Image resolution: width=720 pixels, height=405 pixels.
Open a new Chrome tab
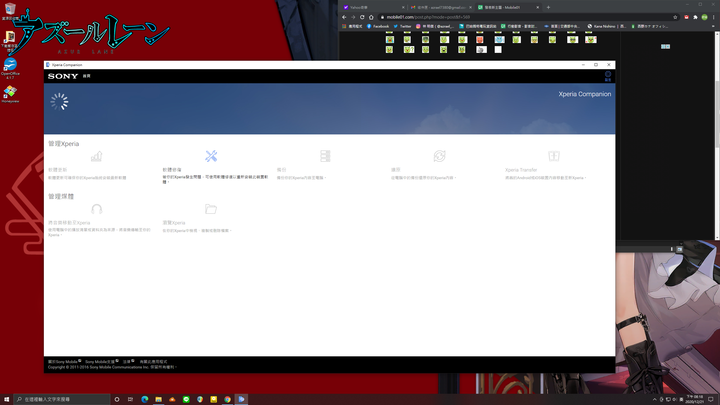click(548, 7)
